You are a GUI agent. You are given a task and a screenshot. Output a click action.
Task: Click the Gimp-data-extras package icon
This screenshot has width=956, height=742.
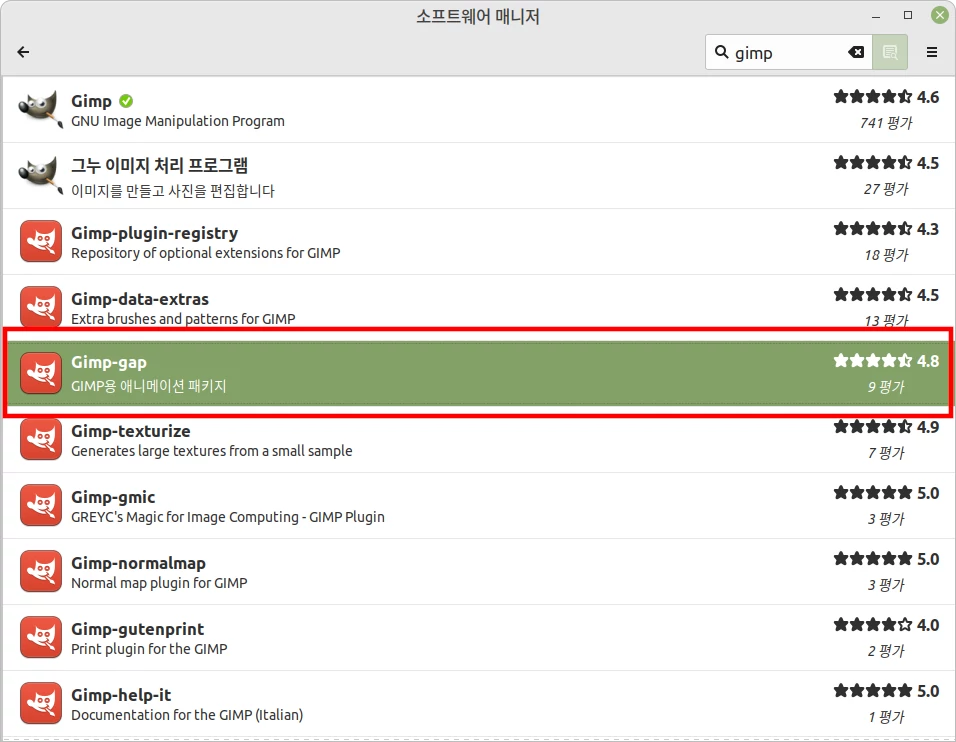tap(41, 307)
